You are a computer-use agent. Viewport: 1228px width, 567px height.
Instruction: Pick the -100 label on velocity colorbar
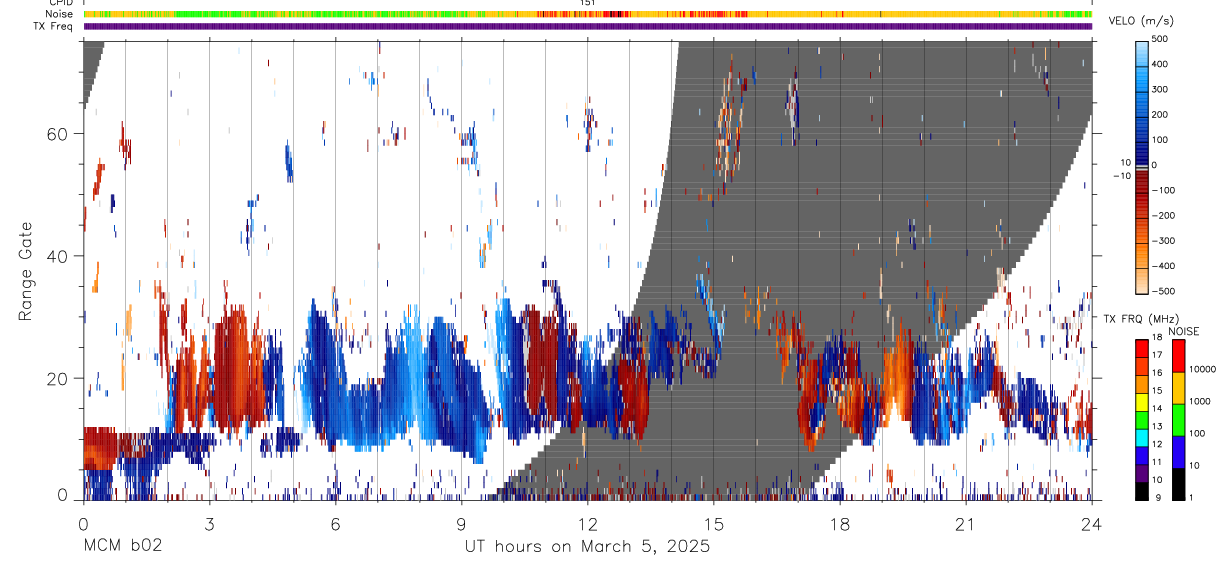click(1163, 190)
